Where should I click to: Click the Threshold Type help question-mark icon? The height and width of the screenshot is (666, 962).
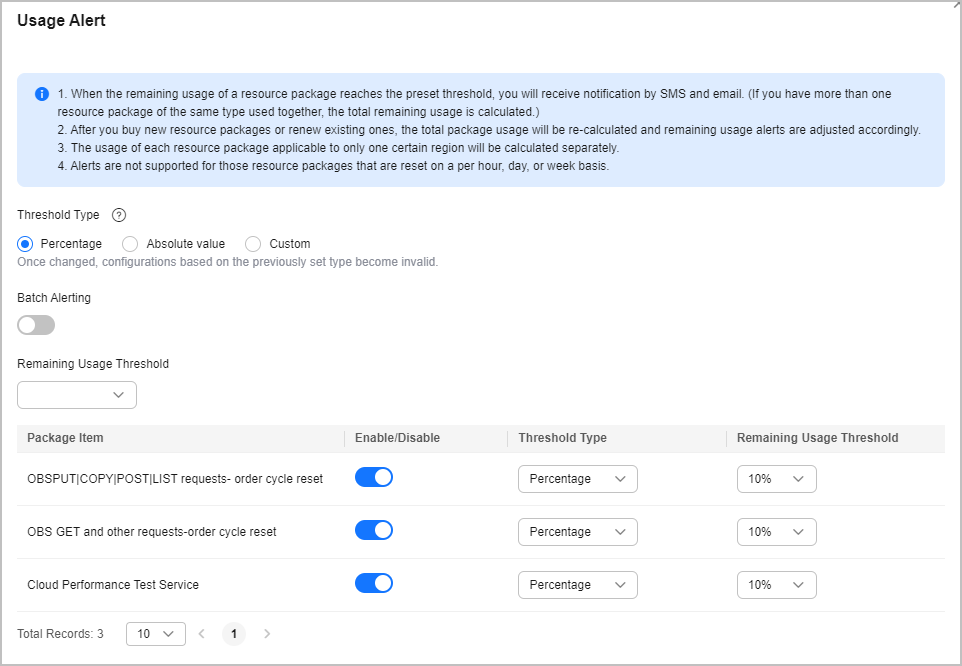click(x=118, y=215)
